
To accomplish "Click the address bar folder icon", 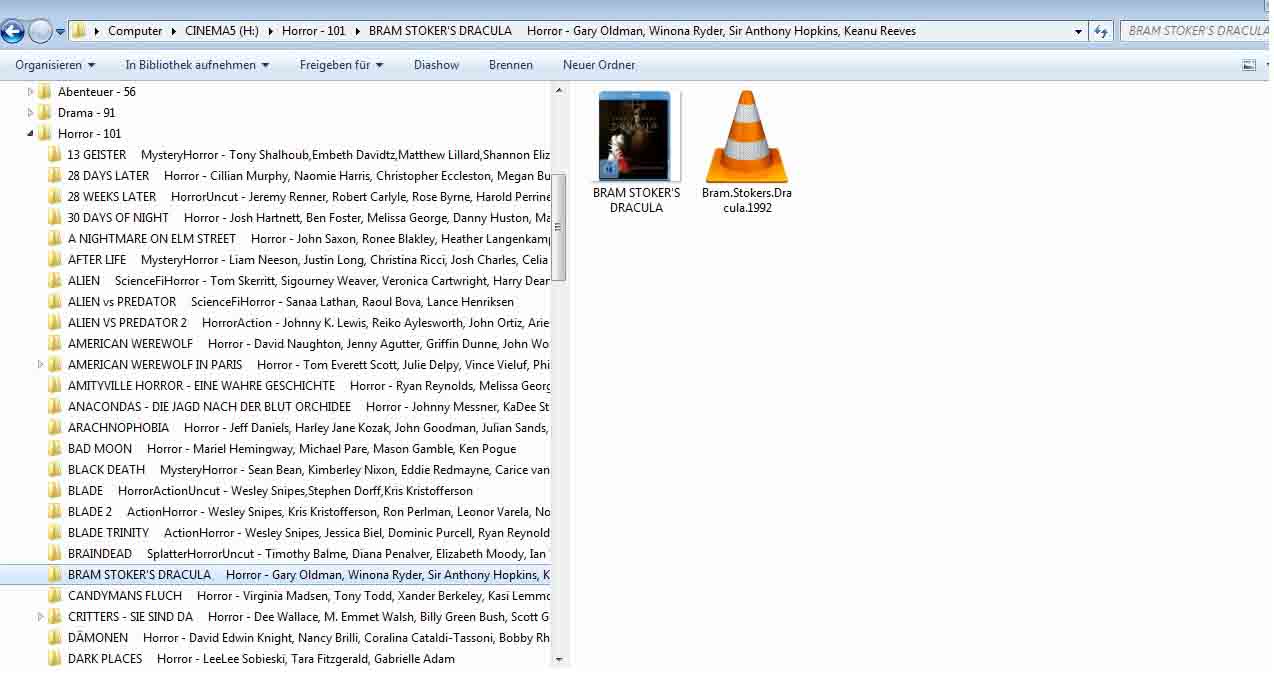I will (x=79, y=31).
